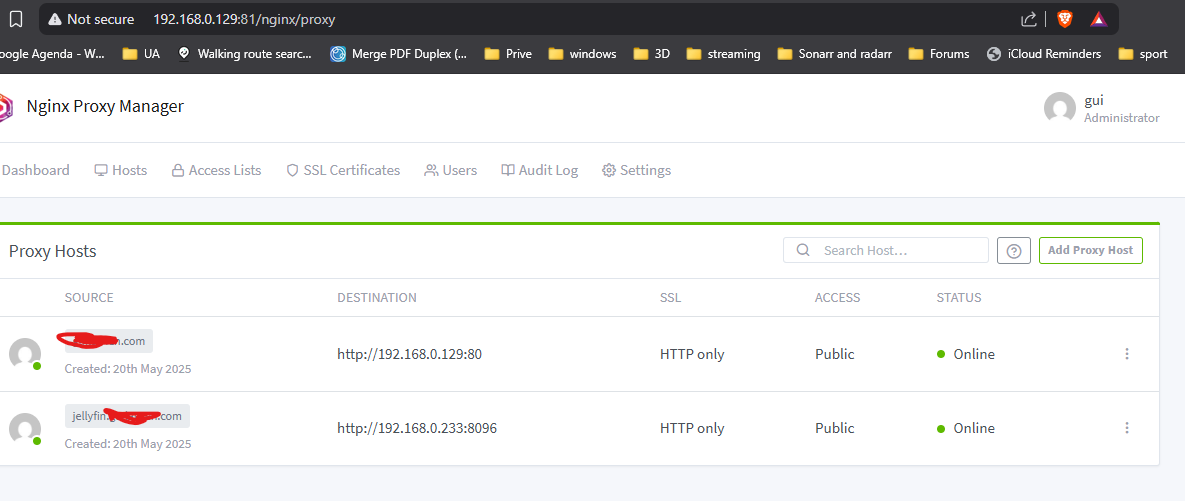Open the windows bookmarks folder
This screenshot has height=501, width=1185.
pos(582,54)
